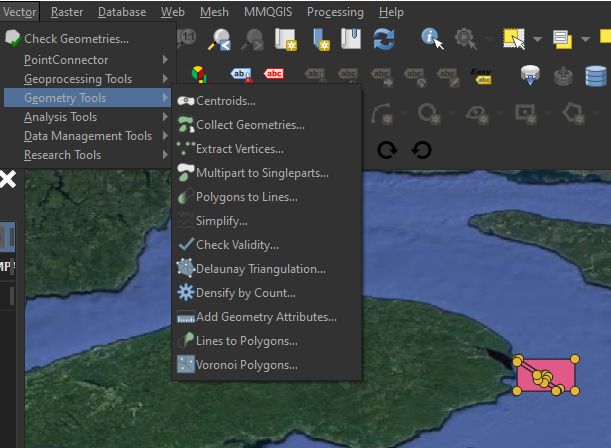Click the New Spatial Bookmark icon
Viewport: 611px width, 448px height.
tap(321, 39)
